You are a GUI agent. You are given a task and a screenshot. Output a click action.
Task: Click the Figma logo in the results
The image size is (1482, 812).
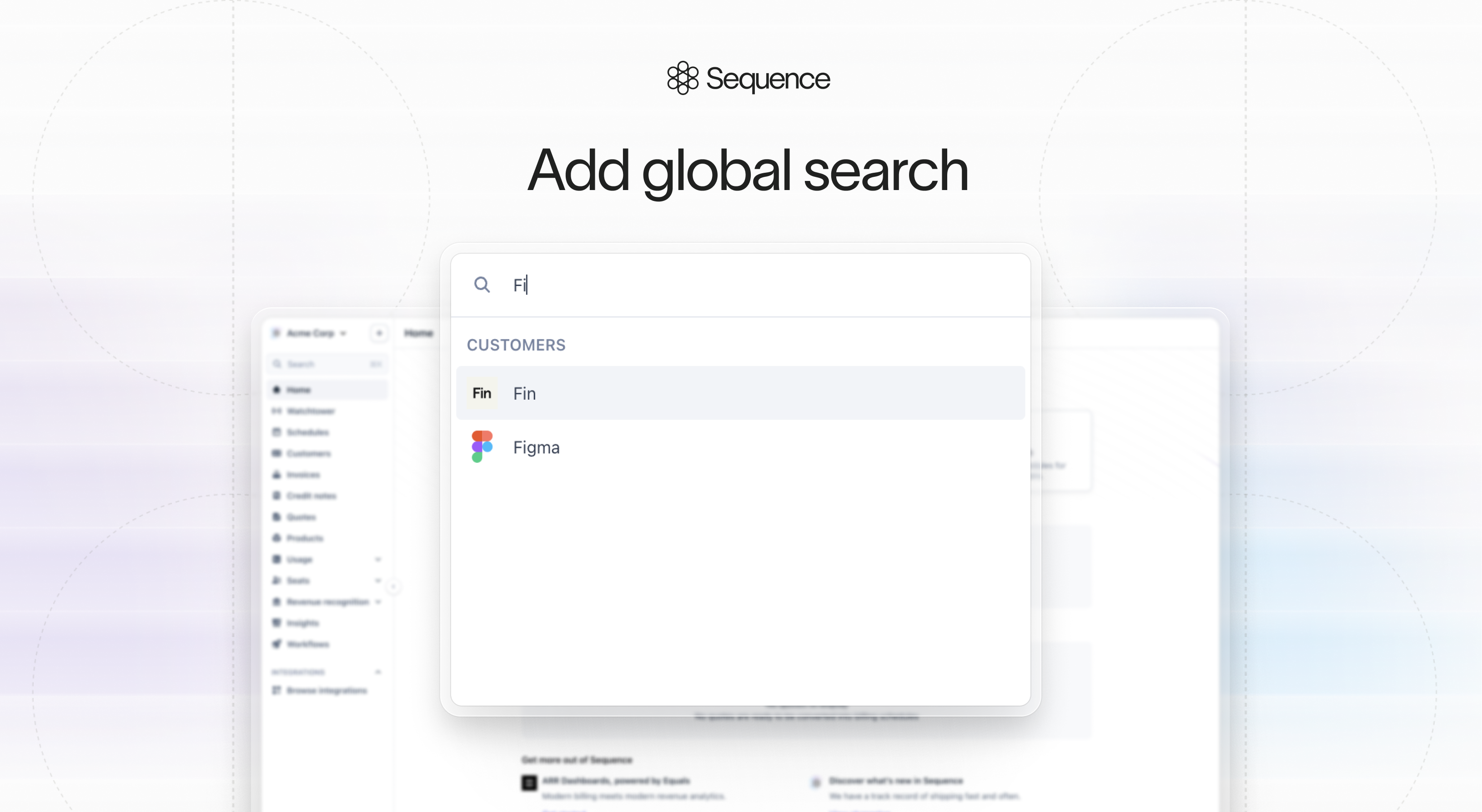pyautogui.click(x=482, y=447)
